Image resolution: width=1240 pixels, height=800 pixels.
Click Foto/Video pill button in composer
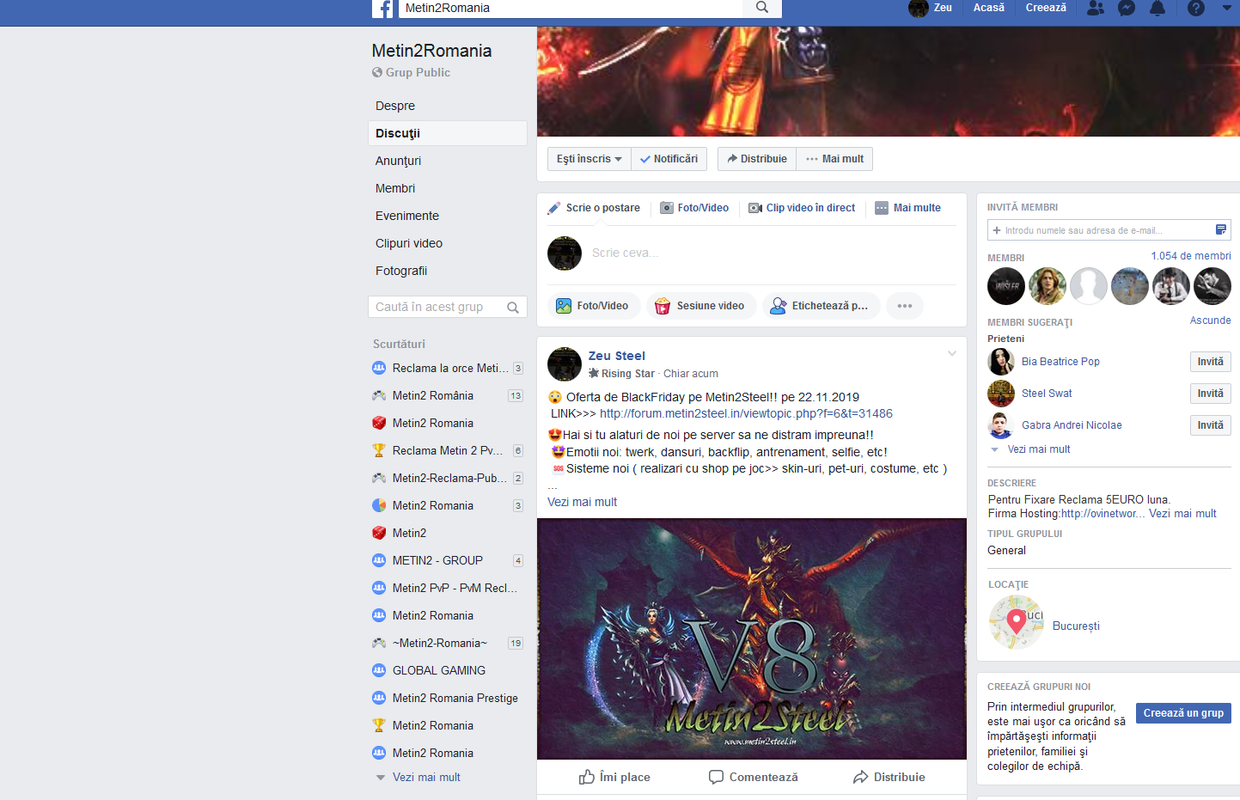point(594,306)
